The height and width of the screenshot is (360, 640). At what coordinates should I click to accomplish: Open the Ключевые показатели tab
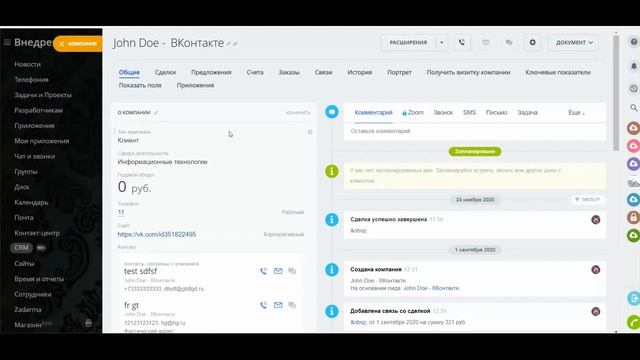(558, 72)
